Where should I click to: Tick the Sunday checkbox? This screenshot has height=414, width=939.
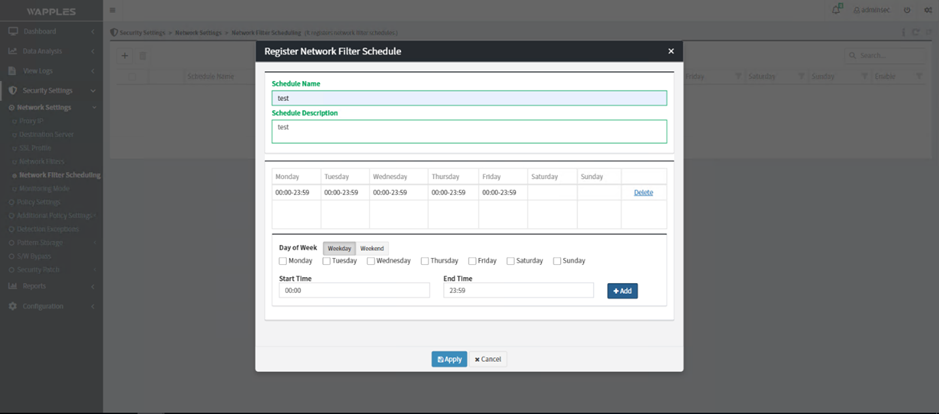click(557, 261)
